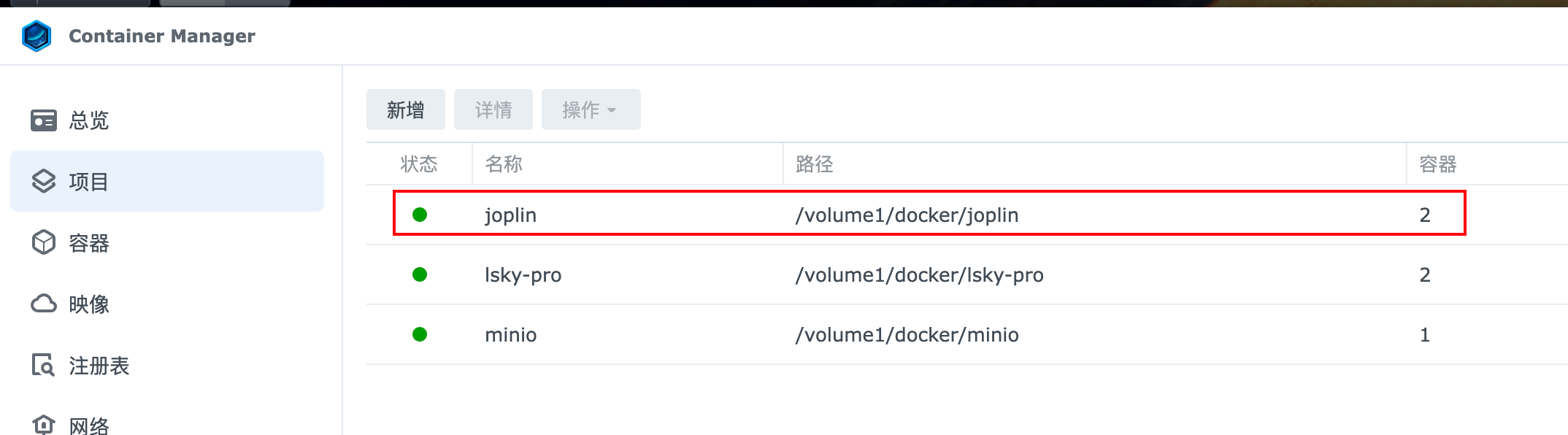
Task: Open the 映像 sidebar menu item
Action: [x=167, y=304]
